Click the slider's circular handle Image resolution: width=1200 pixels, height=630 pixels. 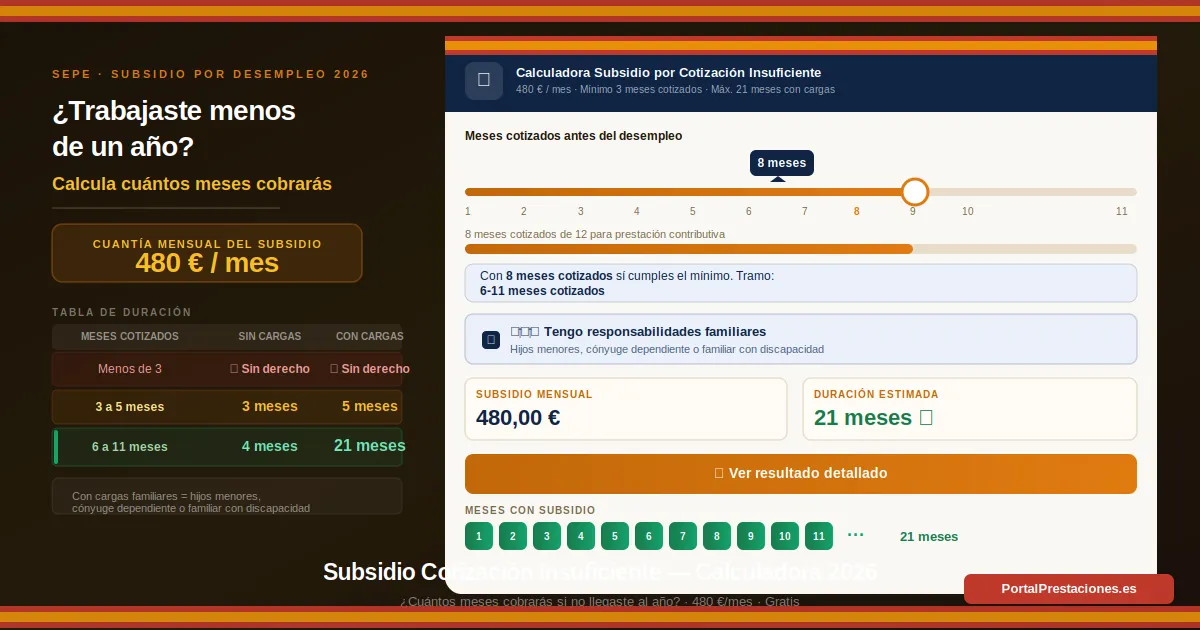[914, 192]
